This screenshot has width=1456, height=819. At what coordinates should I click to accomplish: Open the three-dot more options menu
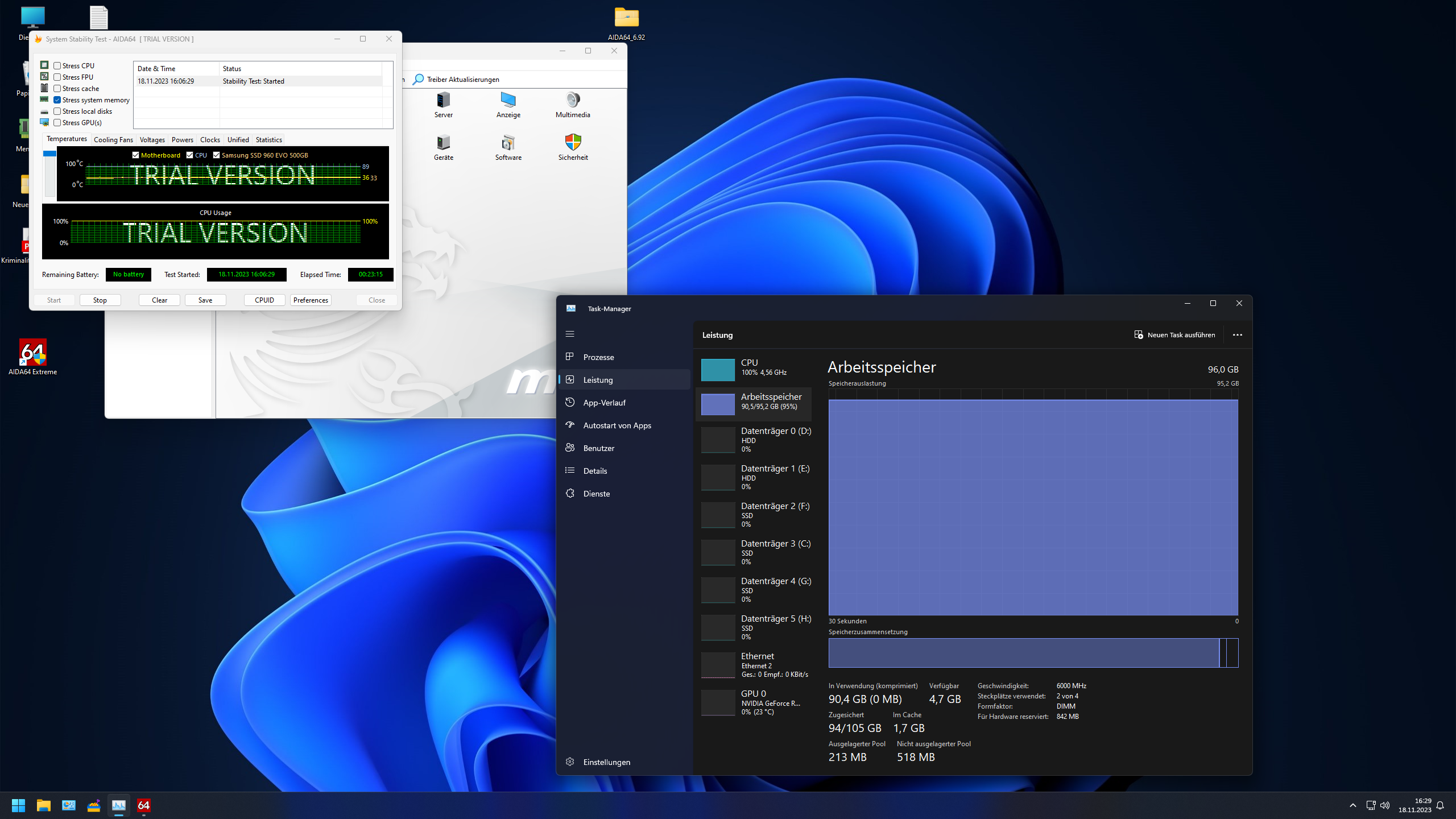click(x=1237, y=335)
